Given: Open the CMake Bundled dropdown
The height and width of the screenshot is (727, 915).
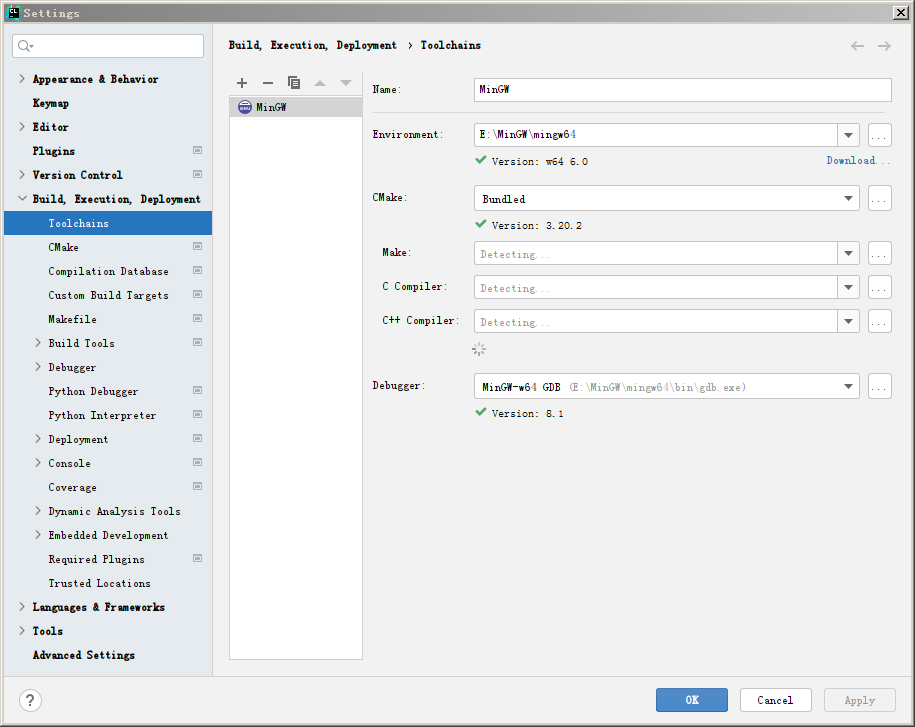Looking at the screenshot, I should [x=666, y=198].
